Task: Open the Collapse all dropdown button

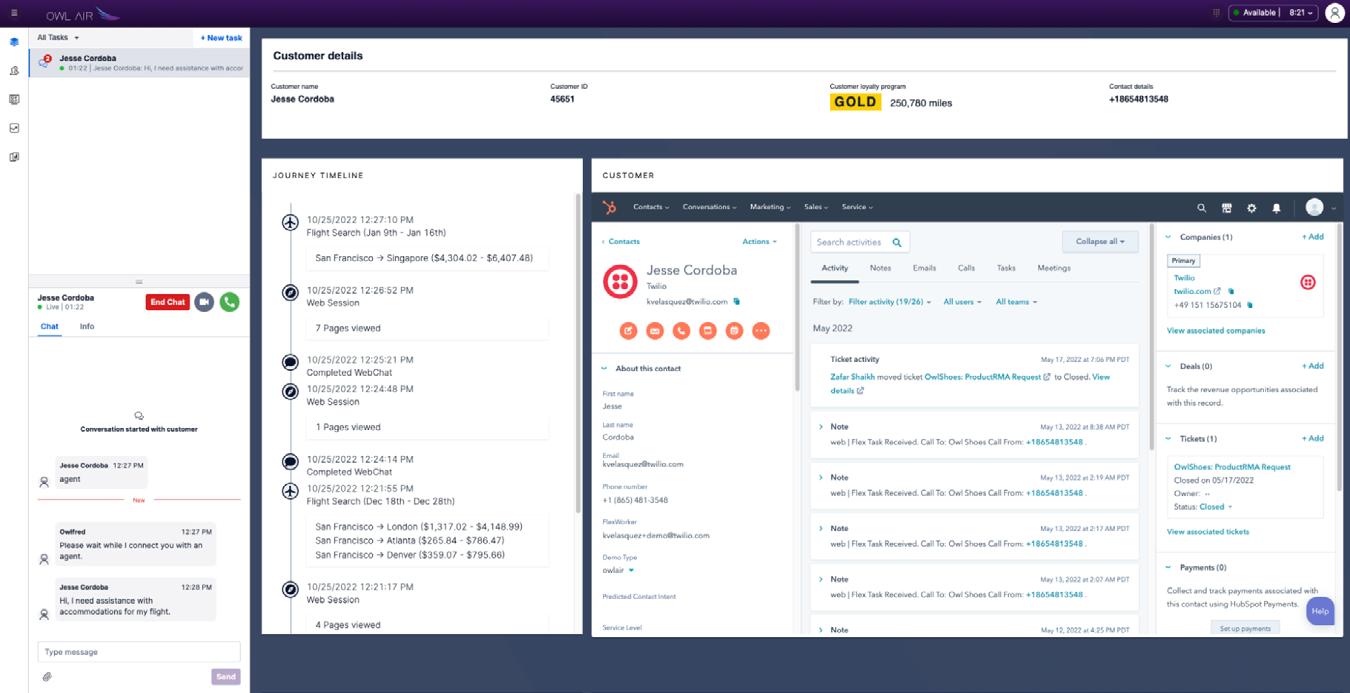Action: (x=1100, y=241)
